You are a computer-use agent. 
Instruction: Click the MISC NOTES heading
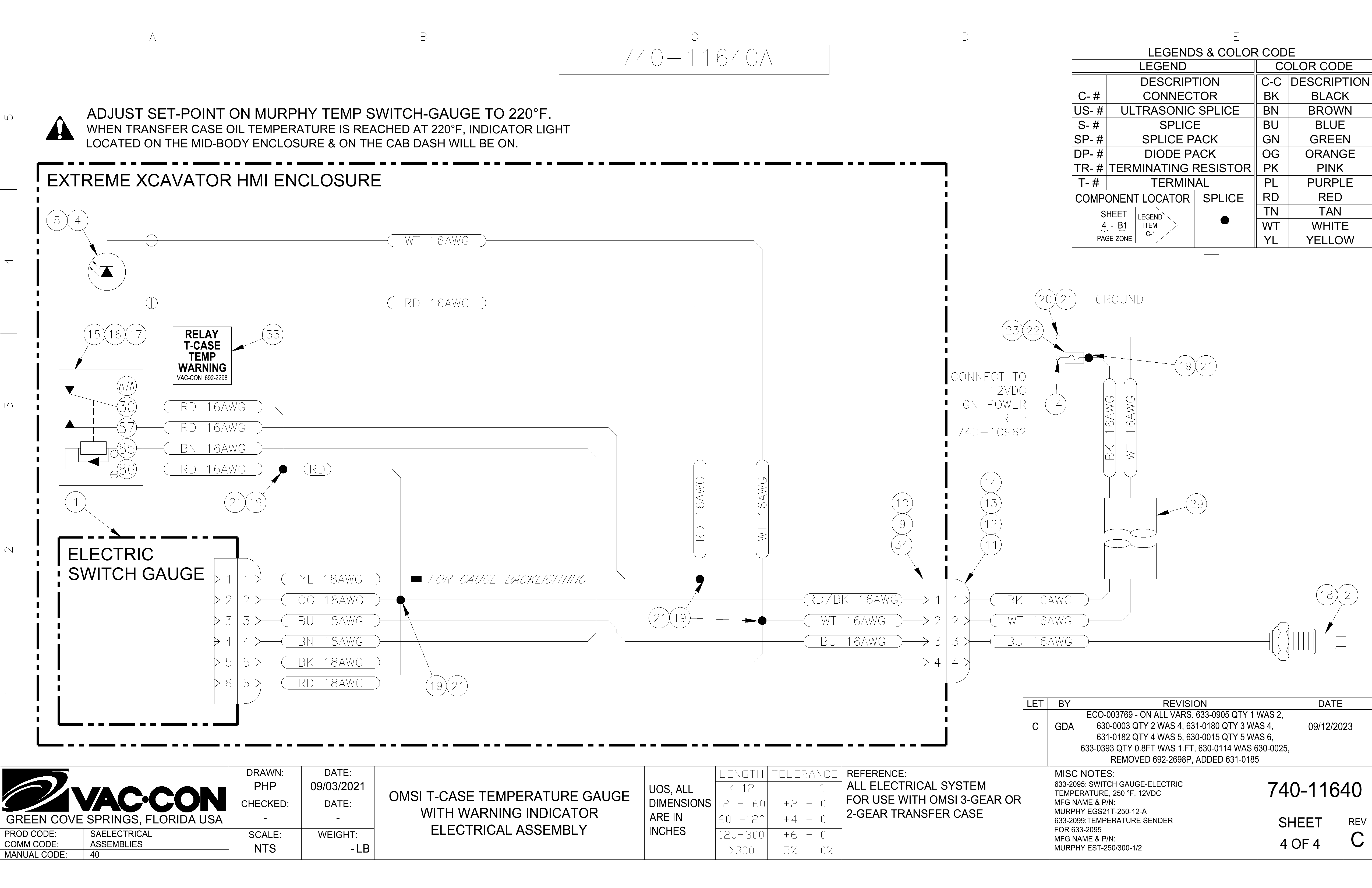tap(1084, 774)
